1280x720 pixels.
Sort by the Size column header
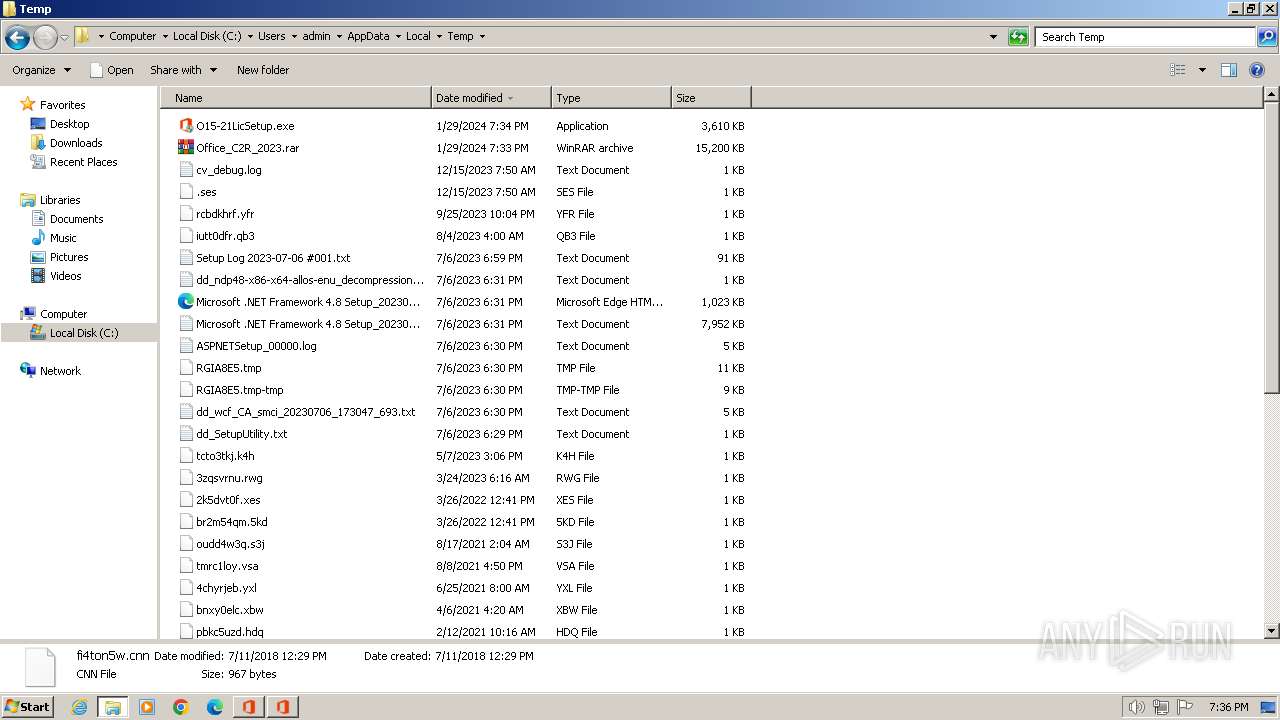click(711, 98)
